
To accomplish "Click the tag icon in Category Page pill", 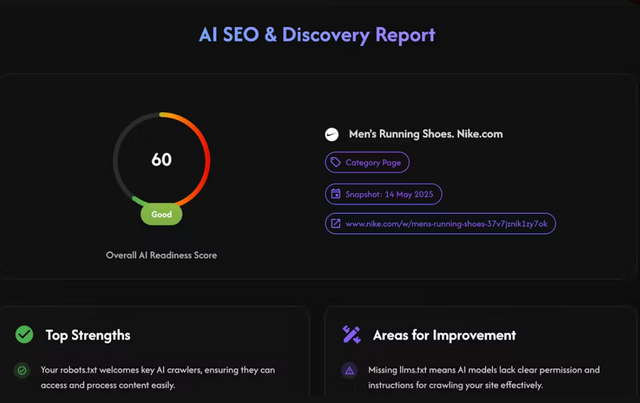I will point(336,162).
